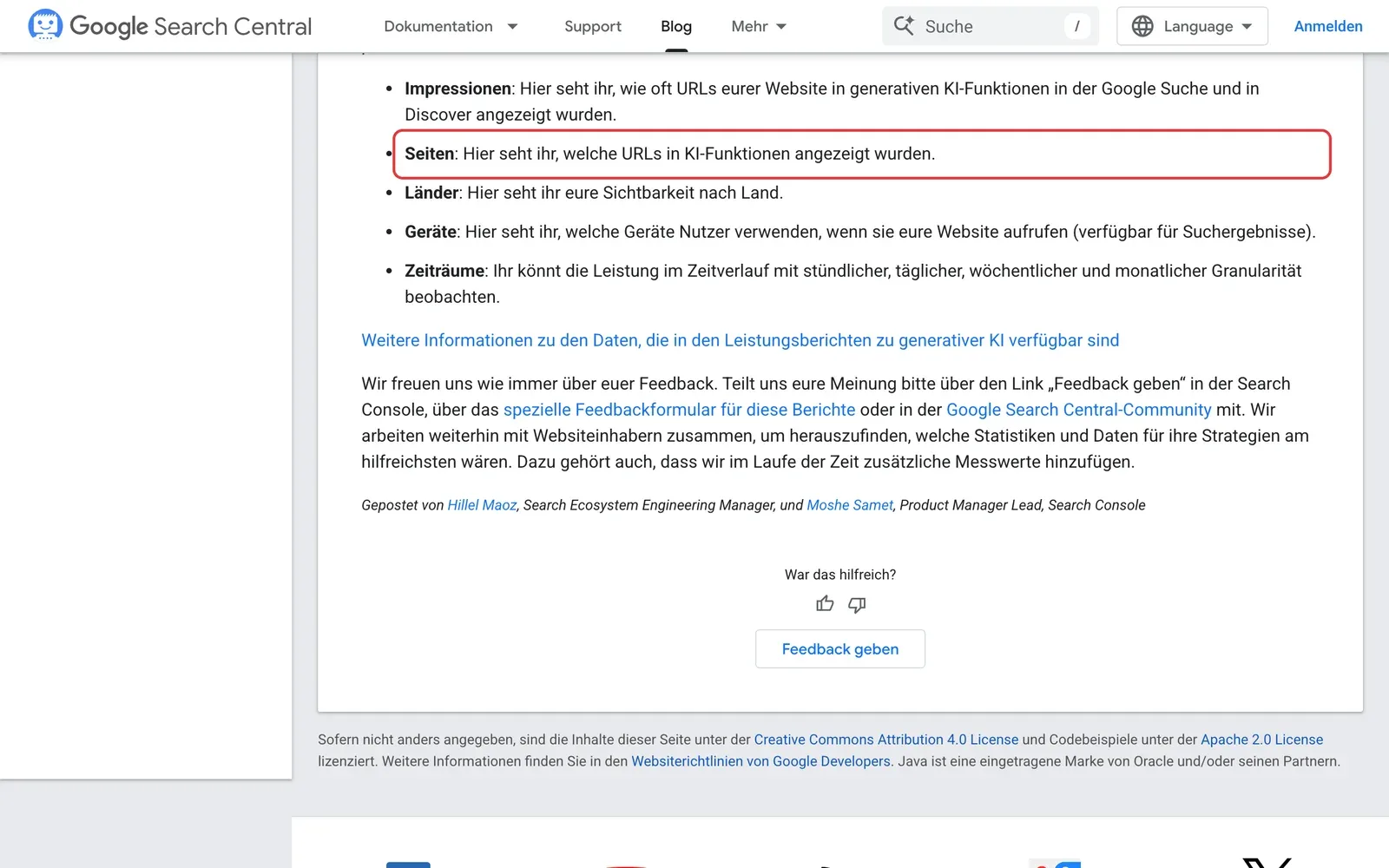
Task: Open author link Moshe Samet
Action: 850,505
